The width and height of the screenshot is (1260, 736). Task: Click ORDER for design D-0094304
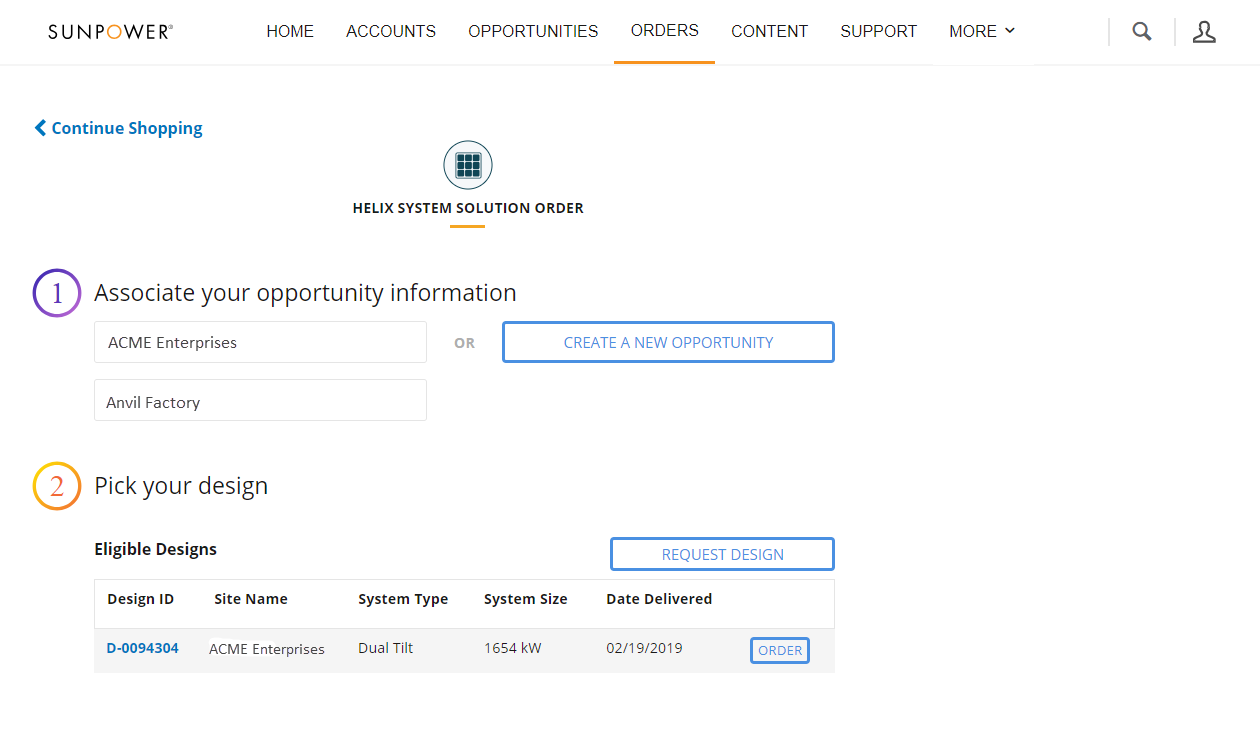(x=779, y=650)
